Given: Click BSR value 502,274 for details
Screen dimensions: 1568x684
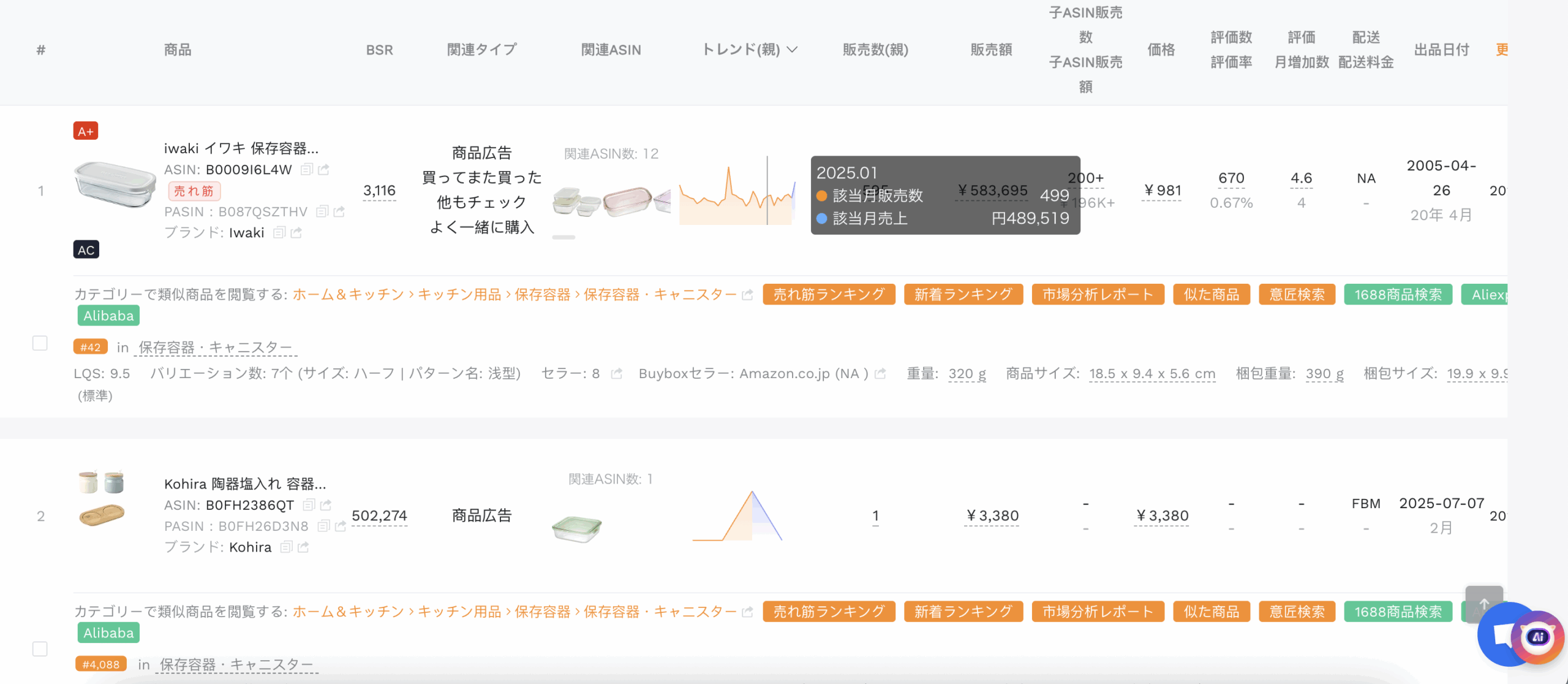Looking at the screenshot, I should pos(379,516).
